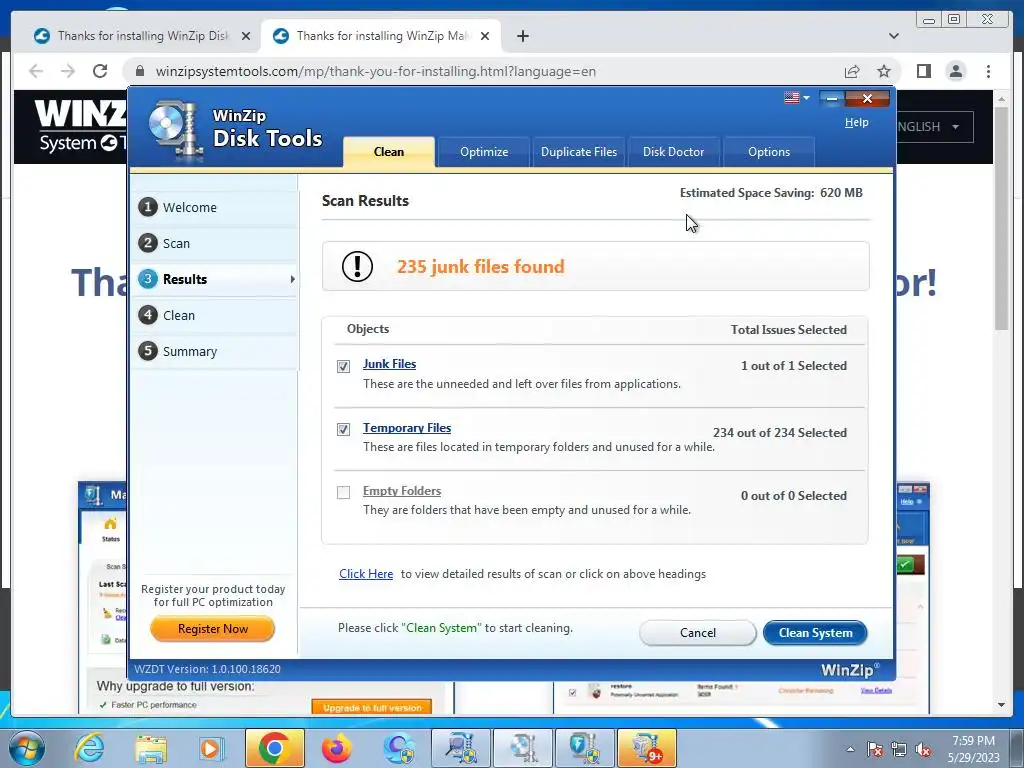1024x768 pixels.
Task: Share this page icon in address bar
Action: point(852,71)
